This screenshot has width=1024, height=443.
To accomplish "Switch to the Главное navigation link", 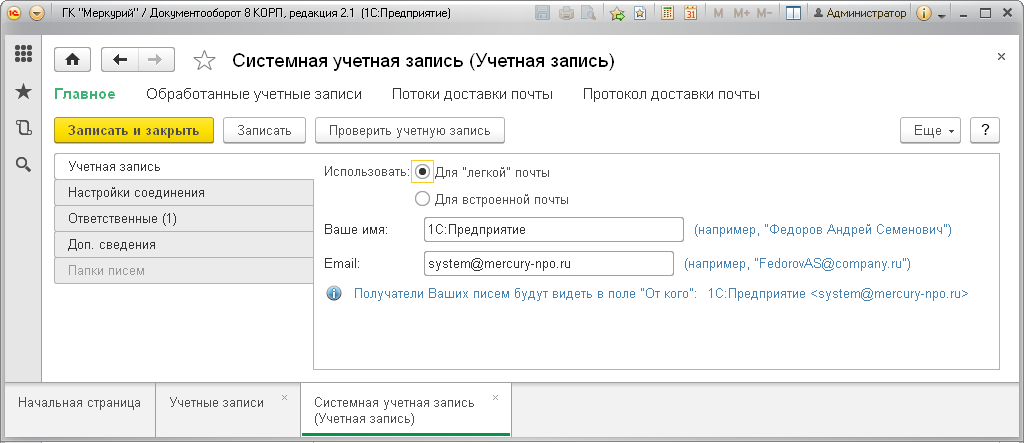I will click(85, 94).
